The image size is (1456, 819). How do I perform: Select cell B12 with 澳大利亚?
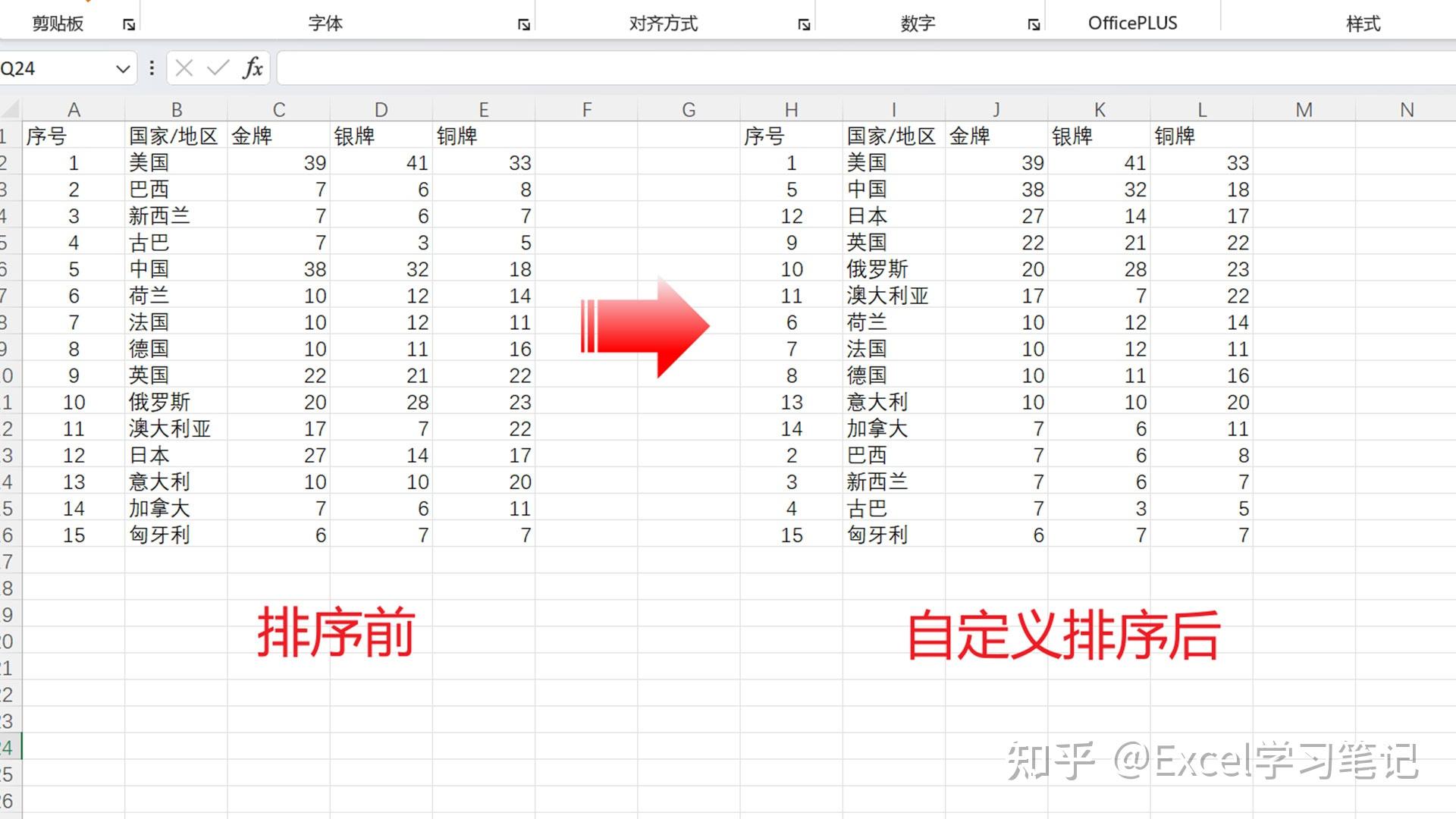point(176,428)
